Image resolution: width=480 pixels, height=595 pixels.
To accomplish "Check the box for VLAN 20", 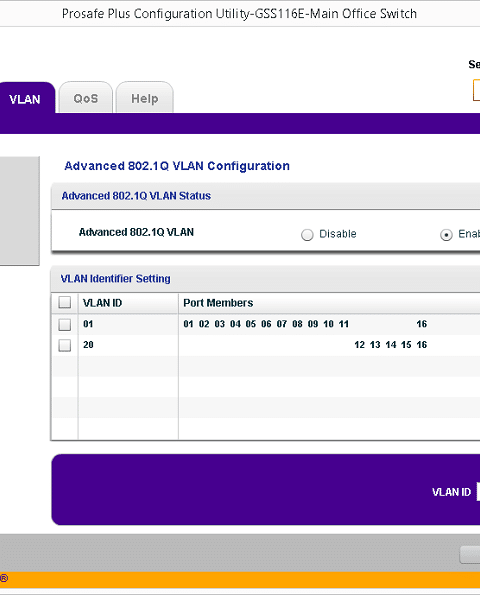I will 65,345.
